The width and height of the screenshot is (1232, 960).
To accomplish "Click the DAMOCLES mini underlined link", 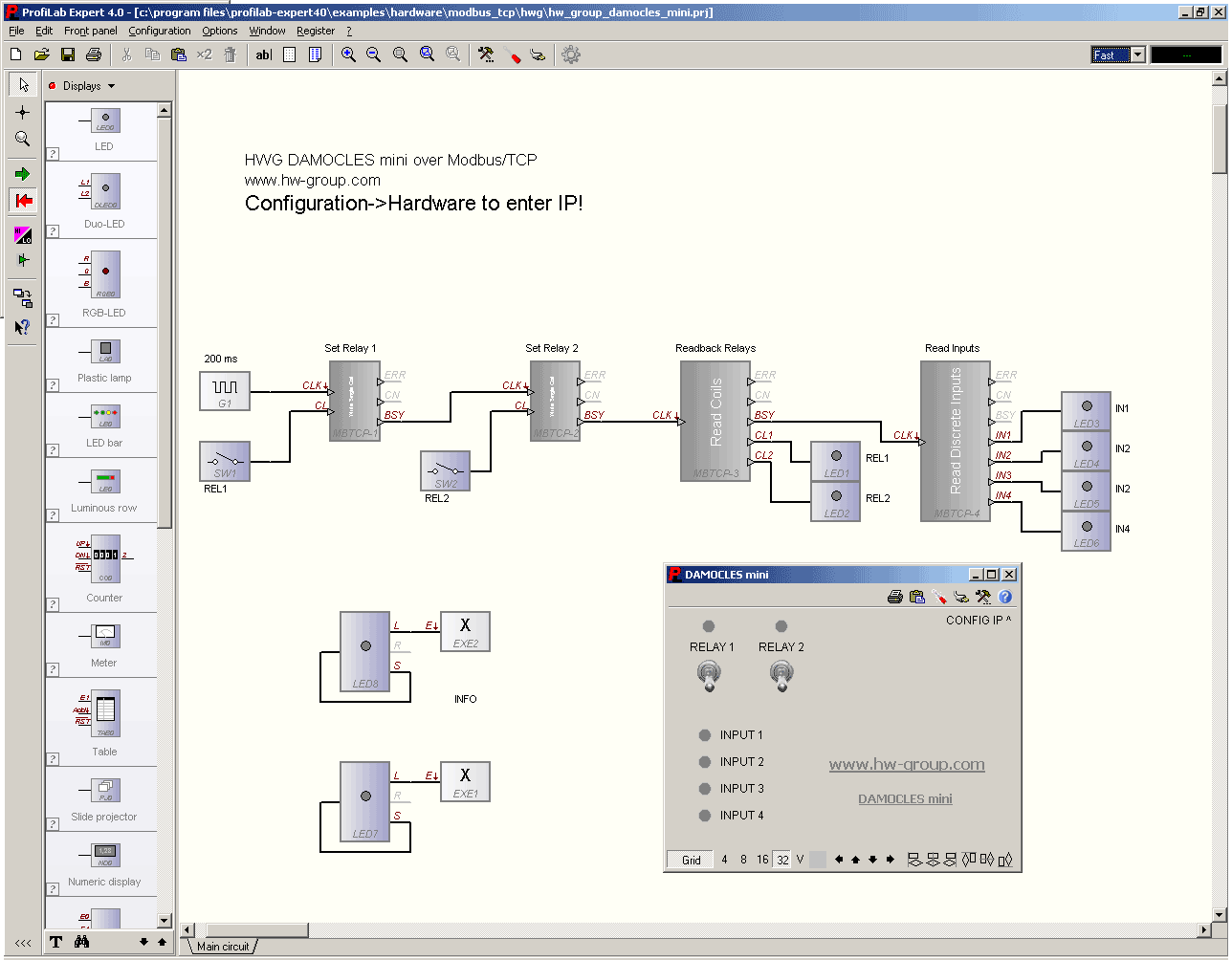I will pos(905,799).
